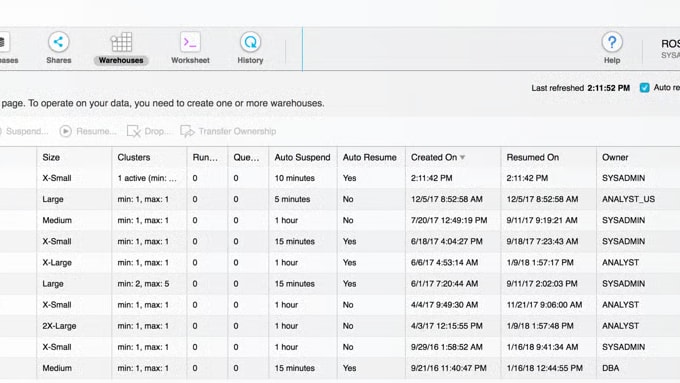The height and width of the screenshot is (383, 680).
Task: Switch to the Worksheet tab label
Action: pyautogui.click(x=190, y=60)
